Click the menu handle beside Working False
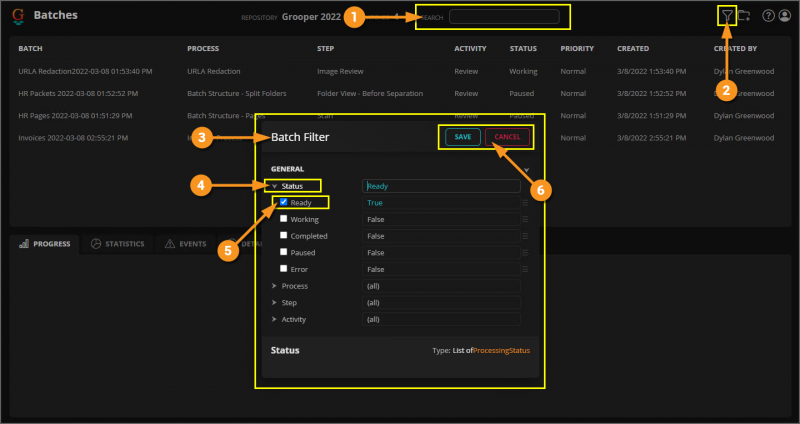Image resolution: width=800 pixels, height=424 pixels. click(x=525, y=219)
